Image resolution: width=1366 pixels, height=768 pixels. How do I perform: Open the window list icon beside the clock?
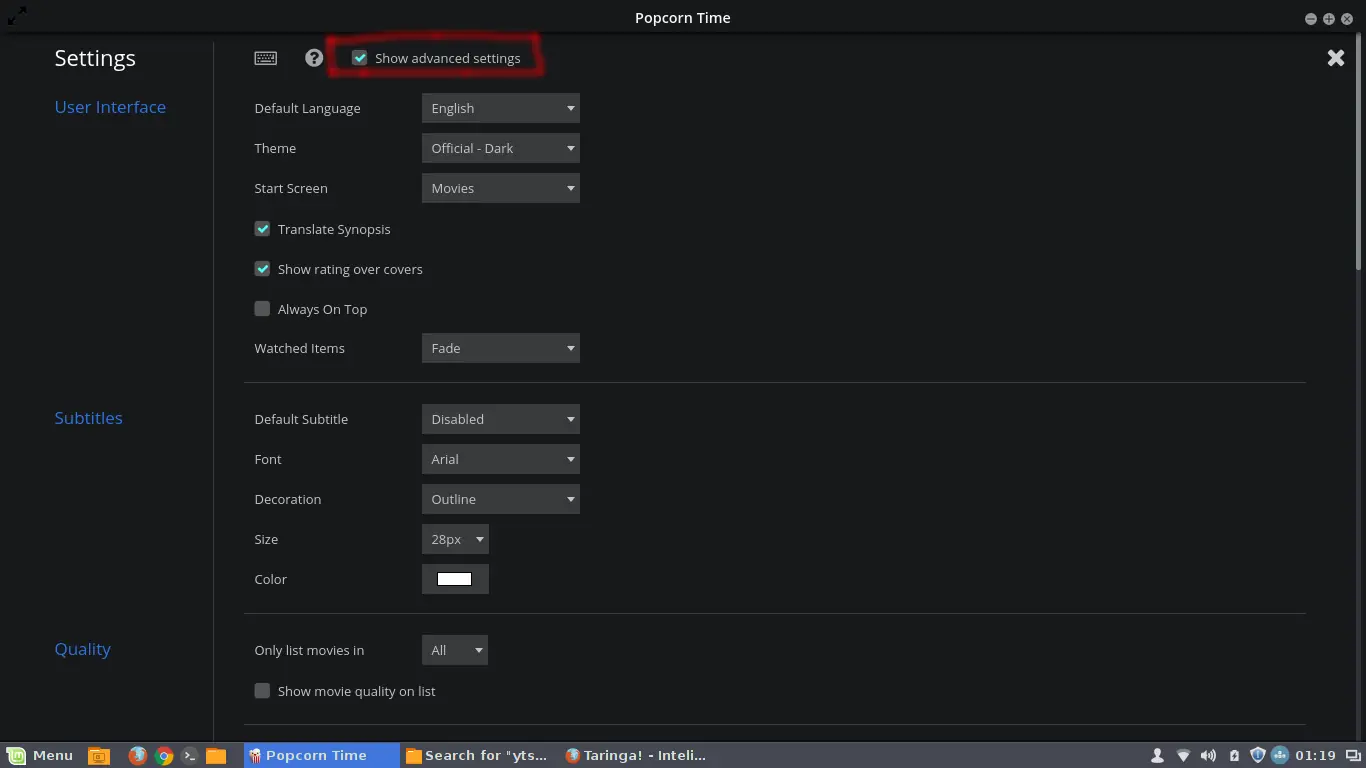click(x=1353, y=756)
